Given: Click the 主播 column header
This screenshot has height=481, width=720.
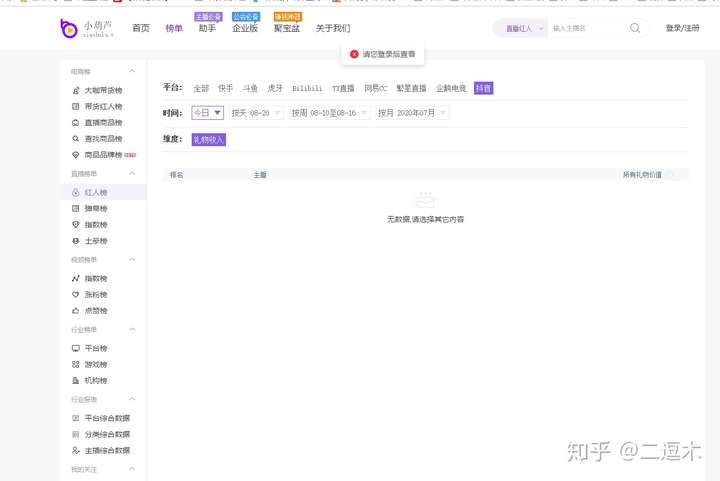Looking at the screenshot, I should point(260,175).
